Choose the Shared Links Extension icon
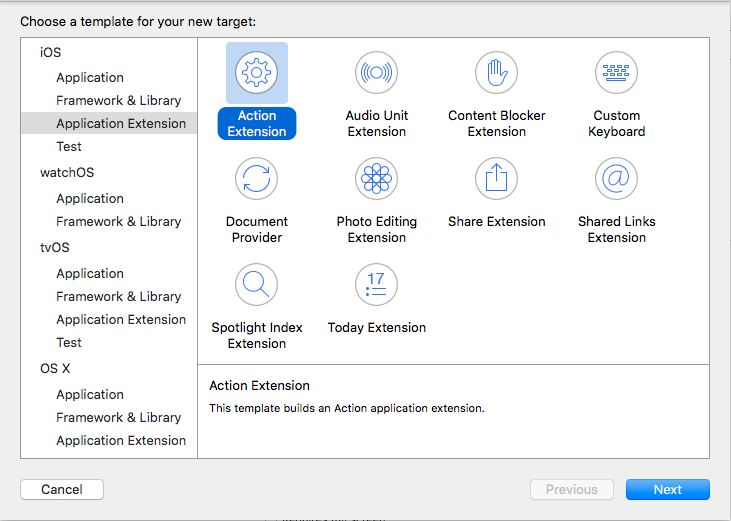731x521 pixels. click(617, 179)
